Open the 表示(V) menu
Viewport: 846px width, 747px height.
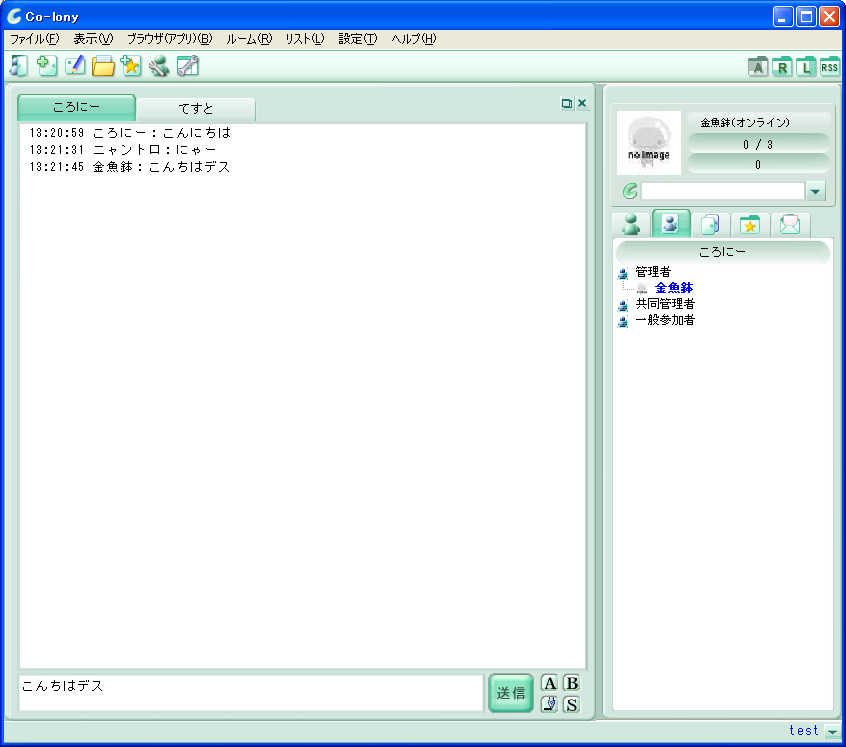click(x=93, y=39)
